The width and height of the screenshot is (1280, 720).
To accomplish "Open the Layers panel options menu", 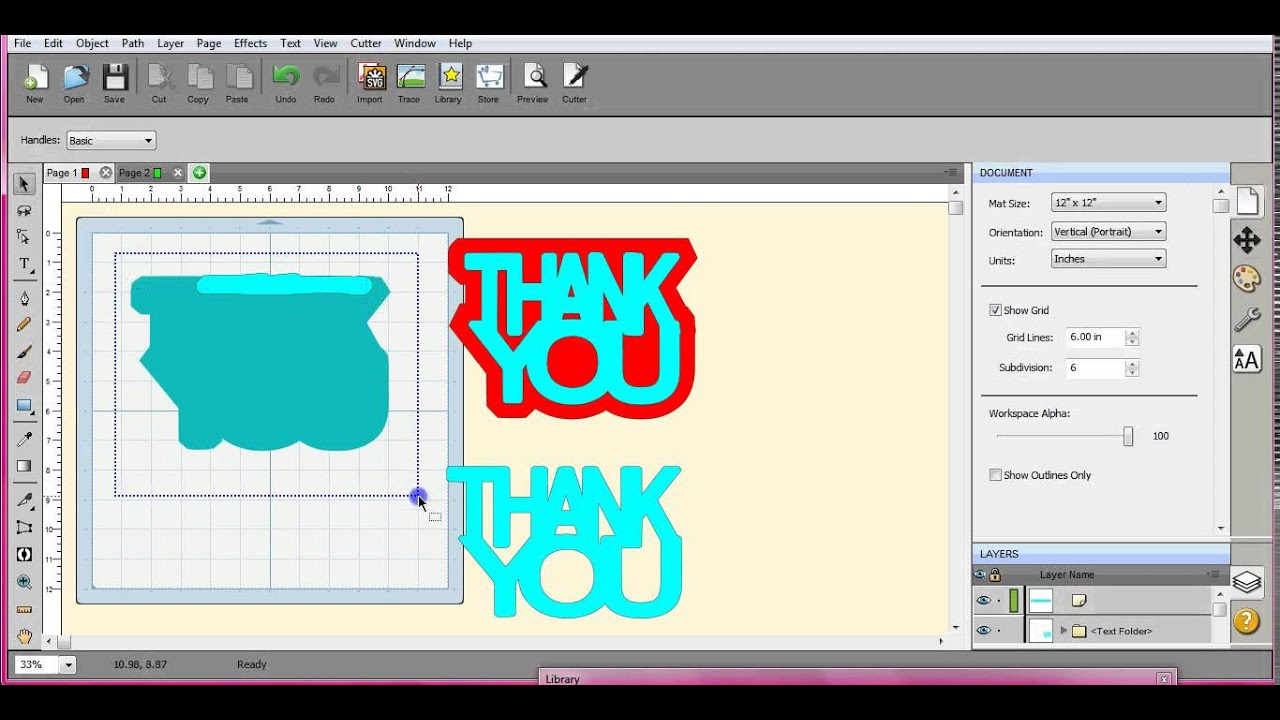I will click(1213, 575).
